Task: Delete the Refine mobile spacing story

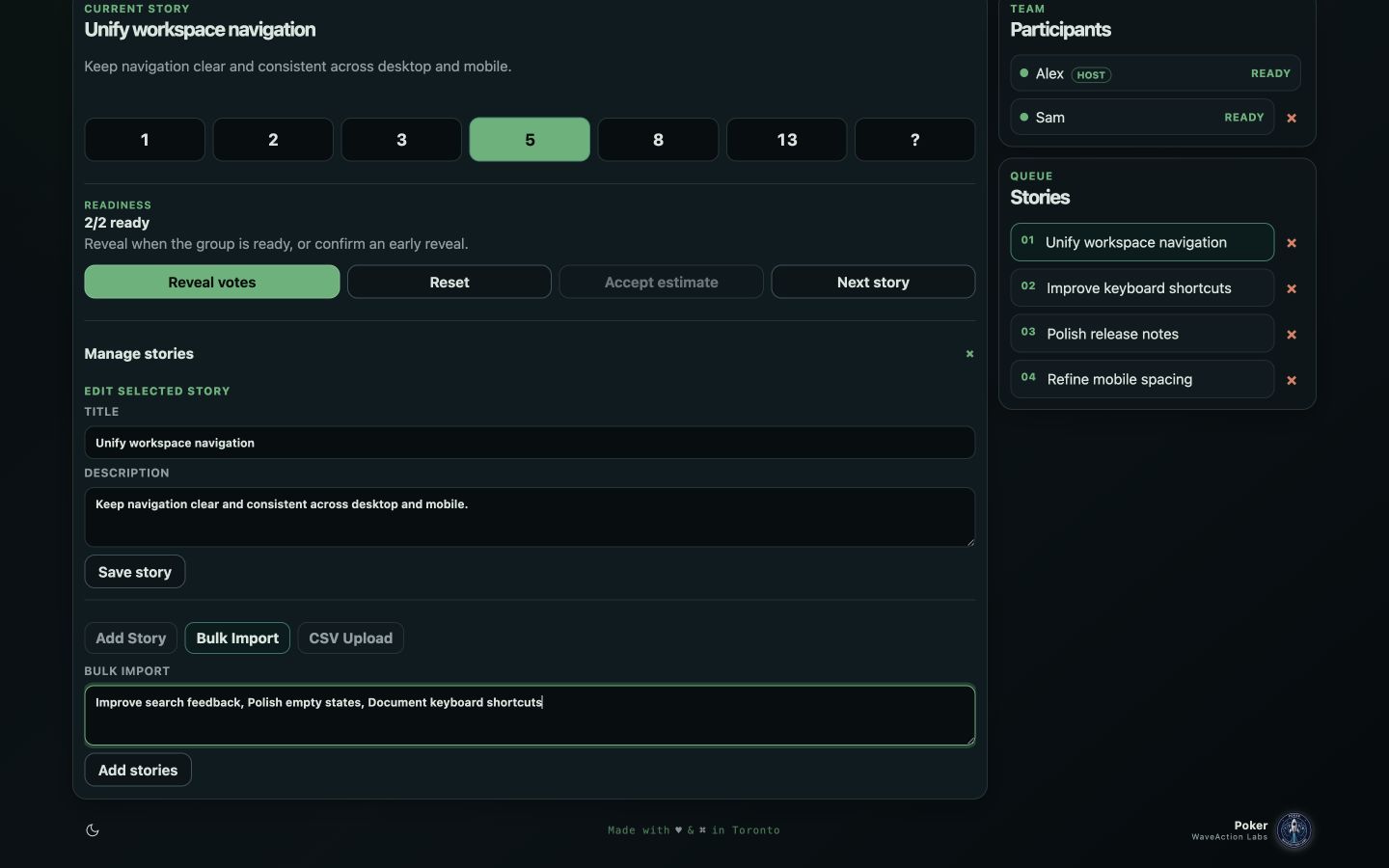Action: tap(1292, 380)
